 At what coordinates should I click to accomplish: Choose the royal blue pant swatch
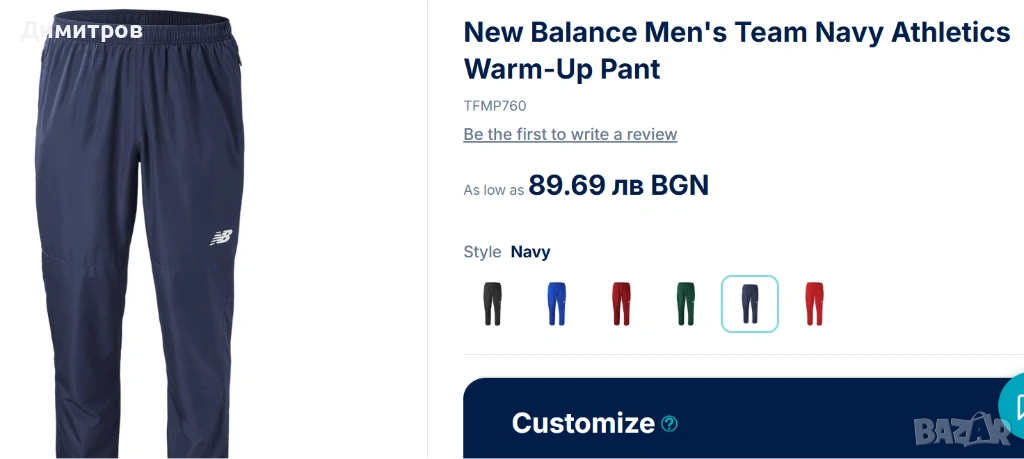point(556,304)
